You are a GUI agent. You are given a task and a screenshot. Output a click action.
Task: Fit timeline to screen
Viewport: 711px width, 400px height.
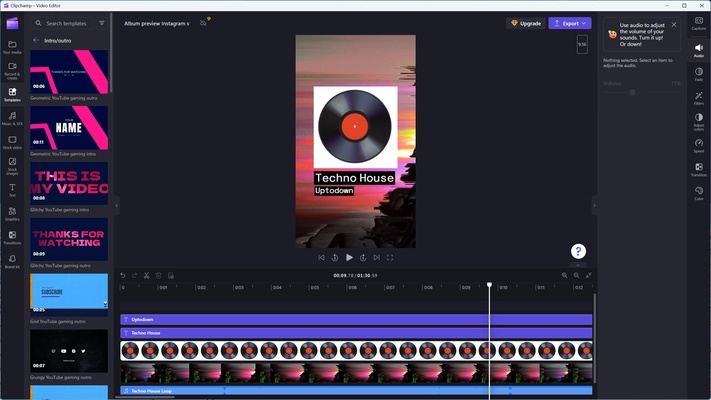589,275
